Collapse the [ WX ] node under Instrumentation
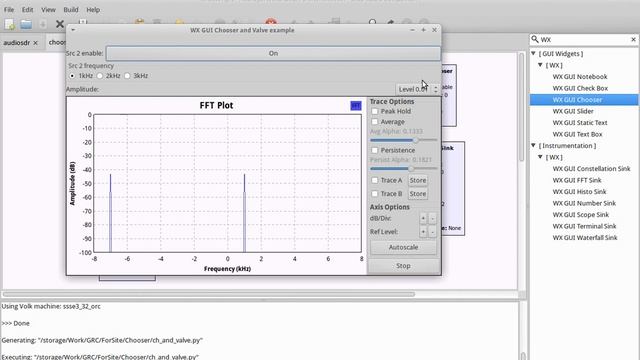The image size is (640, 360). click(x=540, y=157)
